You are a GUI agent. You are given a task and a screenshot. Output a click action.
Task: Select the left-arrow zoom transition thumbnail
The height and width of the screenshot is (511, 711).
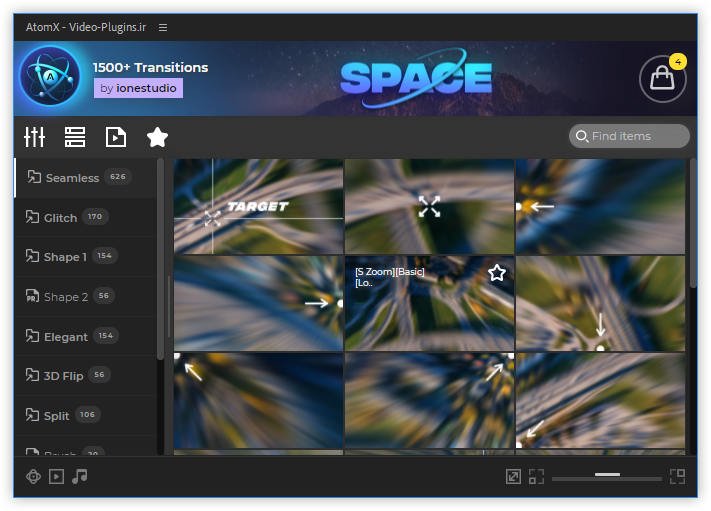tap(600, 206)
